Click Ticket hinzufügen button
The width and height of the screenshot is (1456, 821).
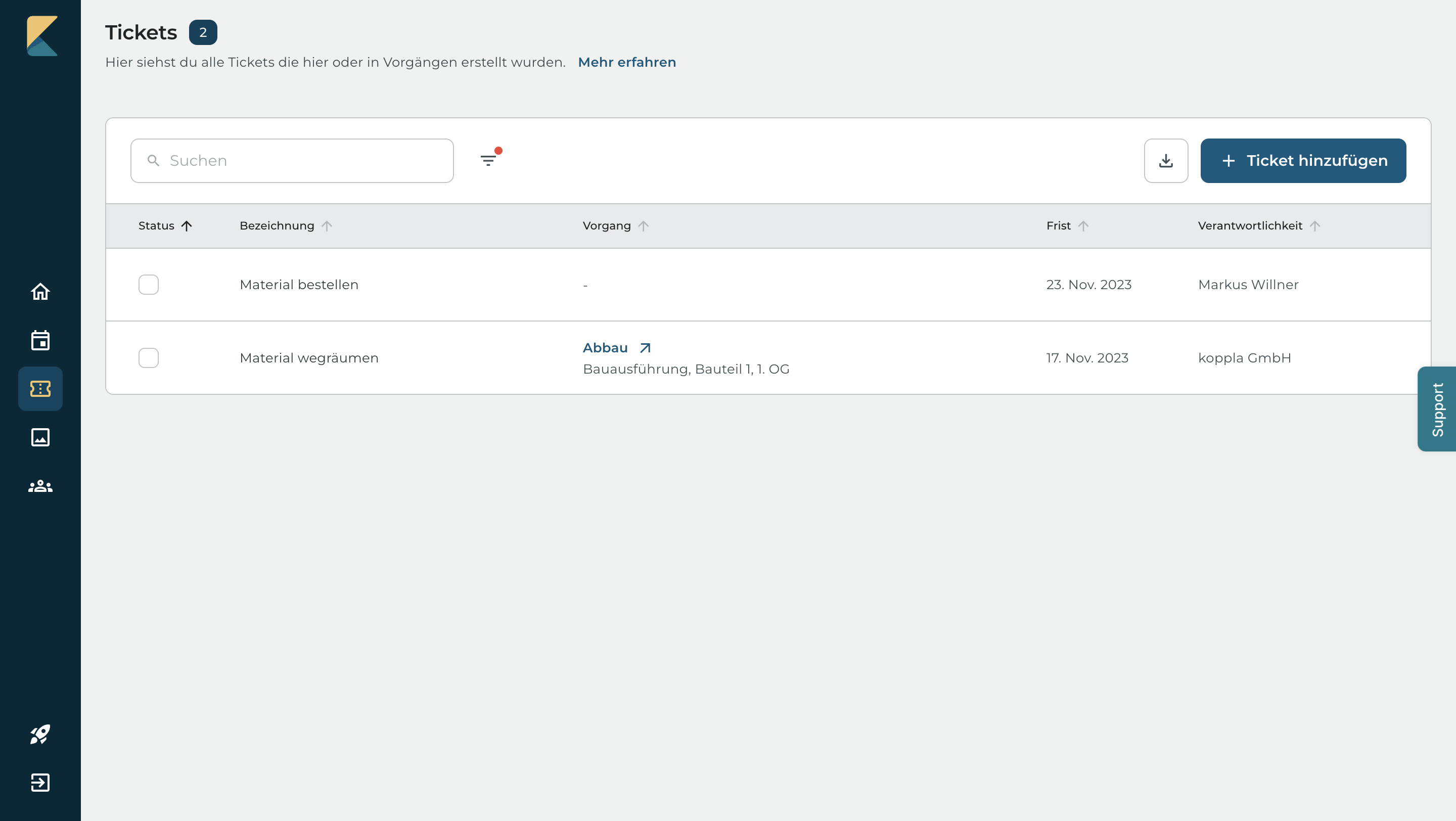click(x=1303, y=160)
